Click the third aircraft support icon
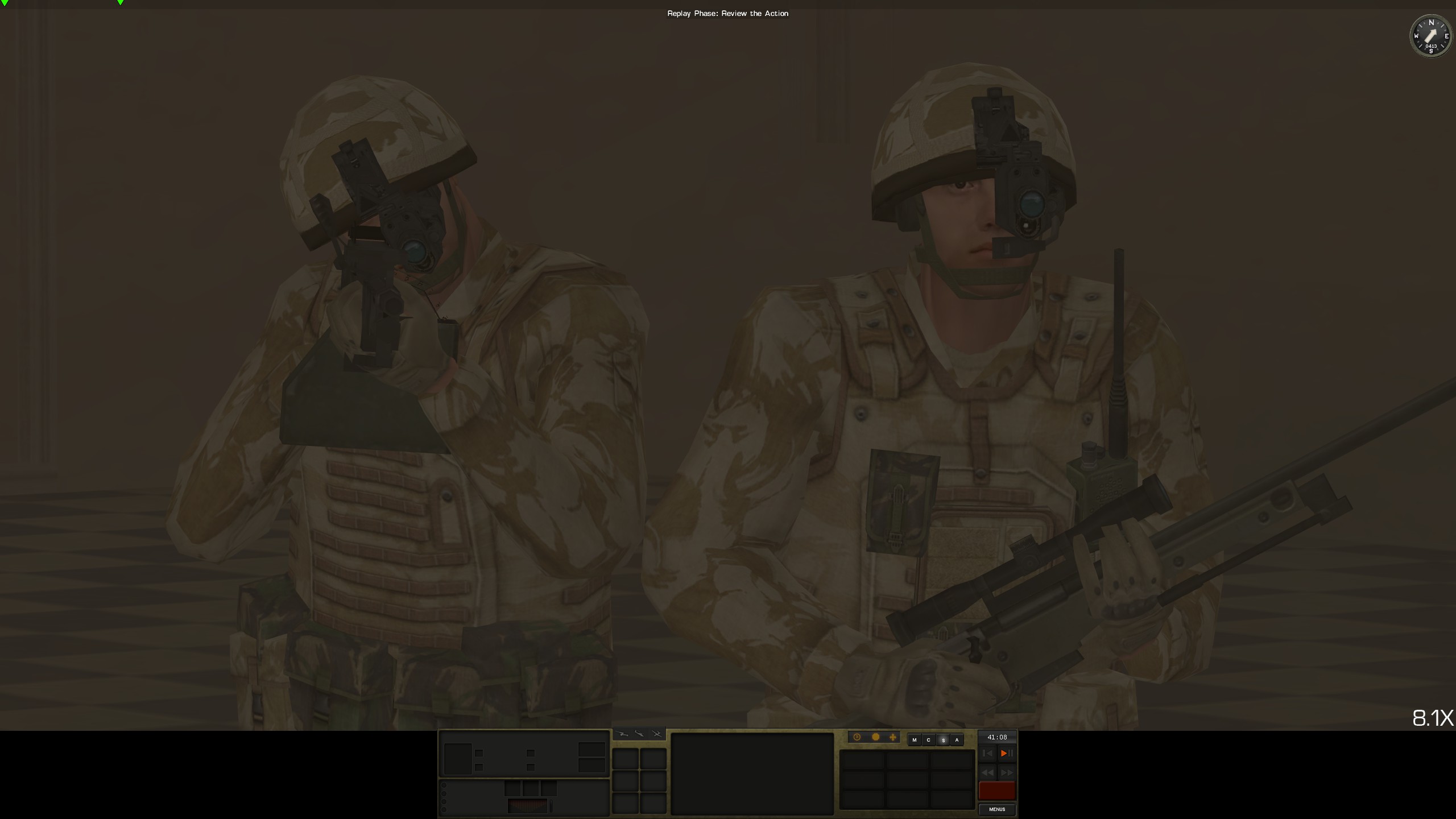This screenshot has height=819, width=1456. pyautogui.click(x=656, y=734)
